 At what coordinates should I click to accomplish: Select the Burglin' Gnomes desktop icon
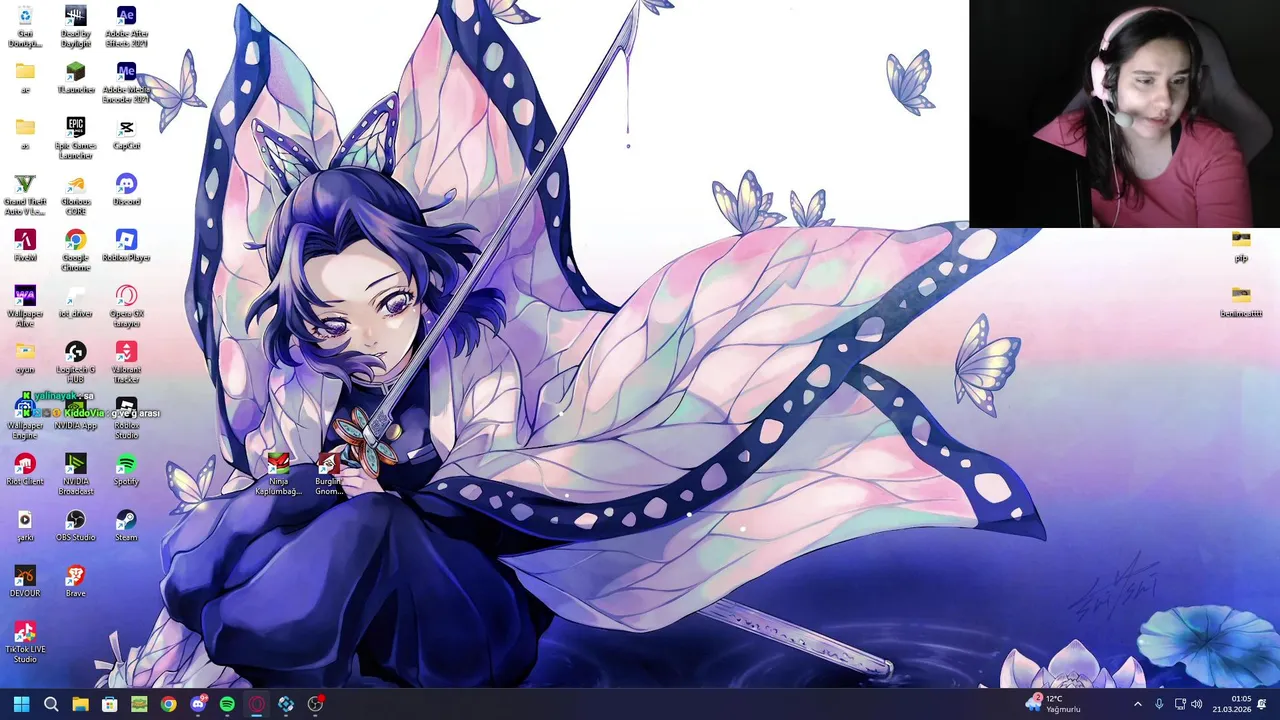pos(329,474)
